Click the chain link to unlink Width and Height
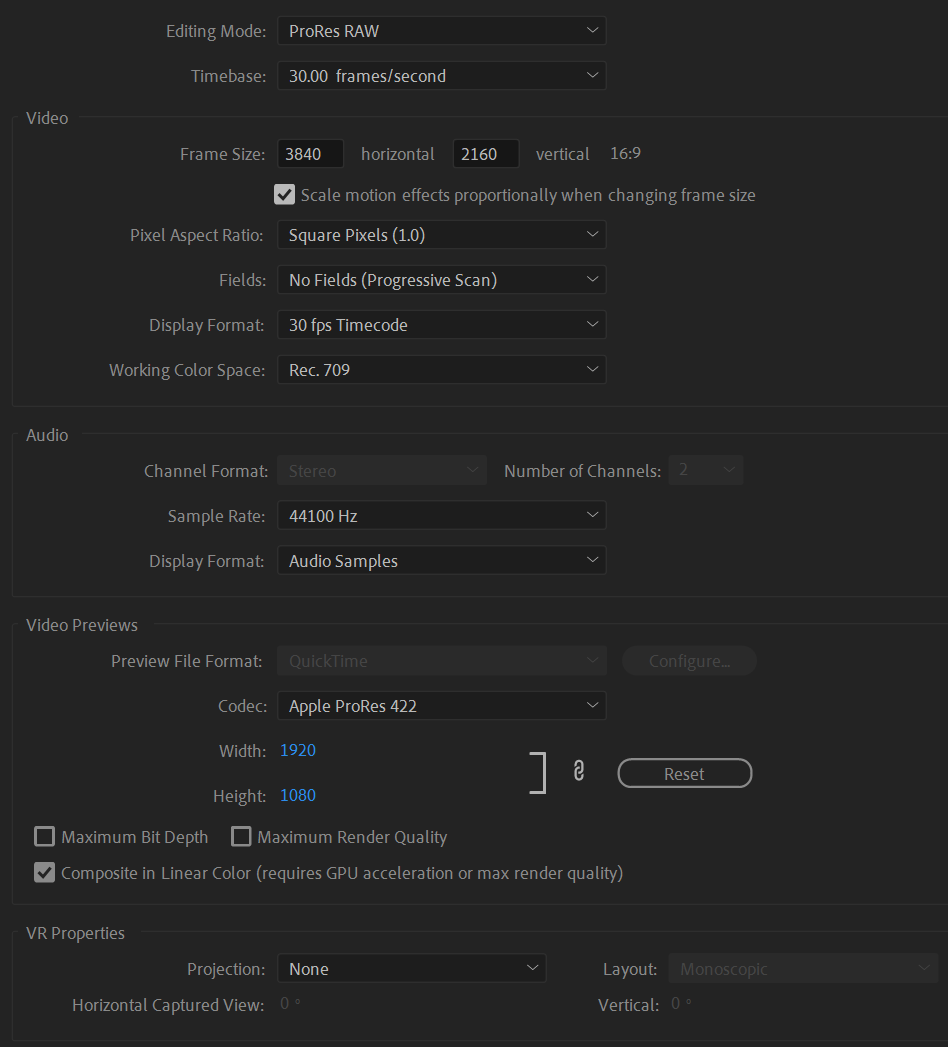 (x=580, y=772)
